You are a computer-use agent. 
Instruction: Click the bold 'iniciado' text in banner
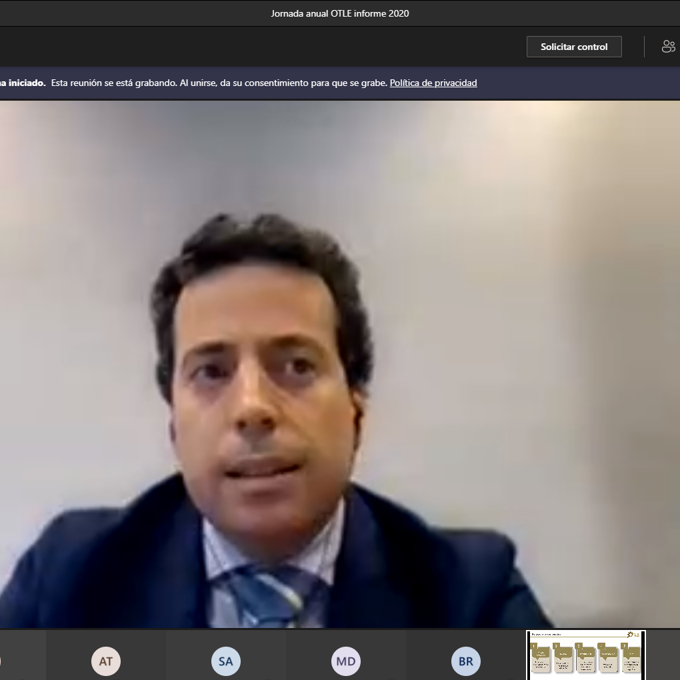click(24, 83)
